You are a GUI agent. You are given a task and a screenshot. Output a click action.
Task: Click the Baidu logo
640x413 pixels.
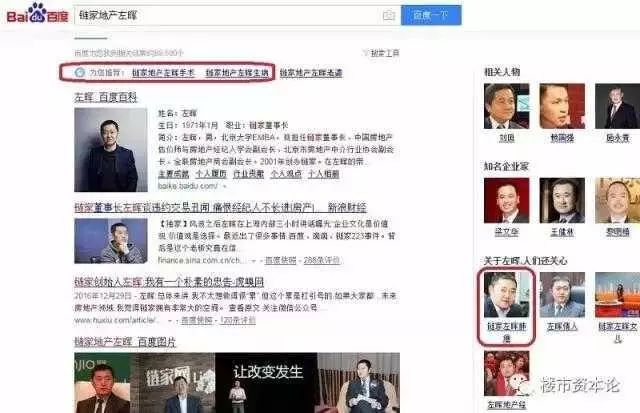coord(38,13)
